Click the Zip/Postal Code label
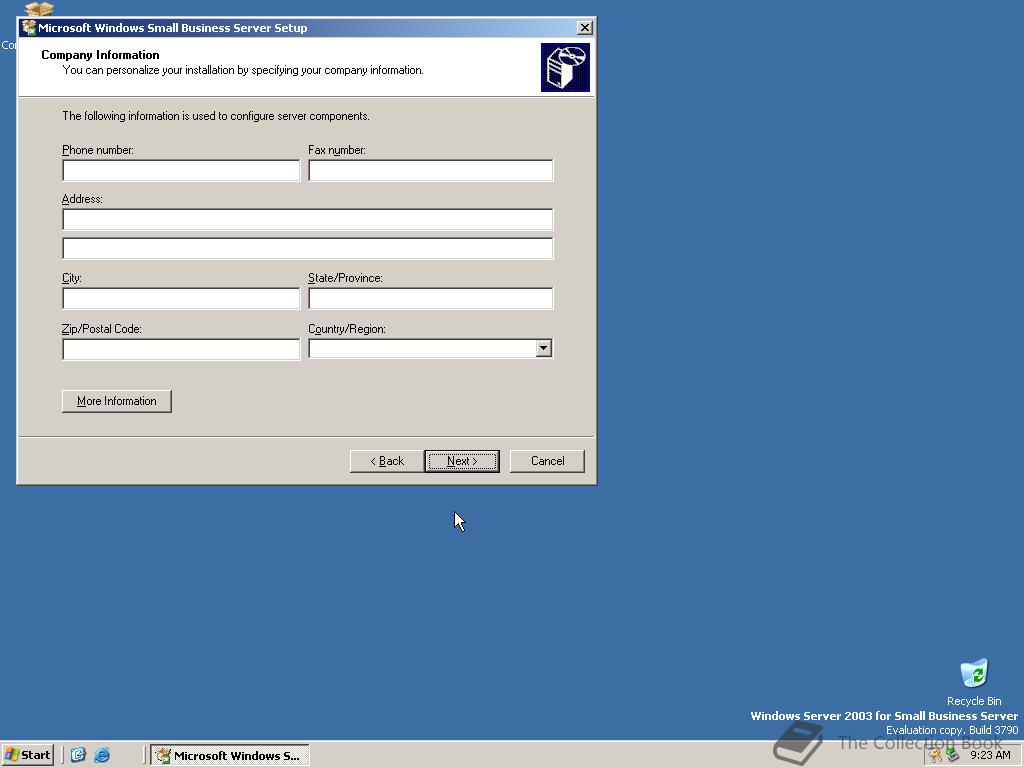The width and height of the screenshot is (1024, 768). 102,329
